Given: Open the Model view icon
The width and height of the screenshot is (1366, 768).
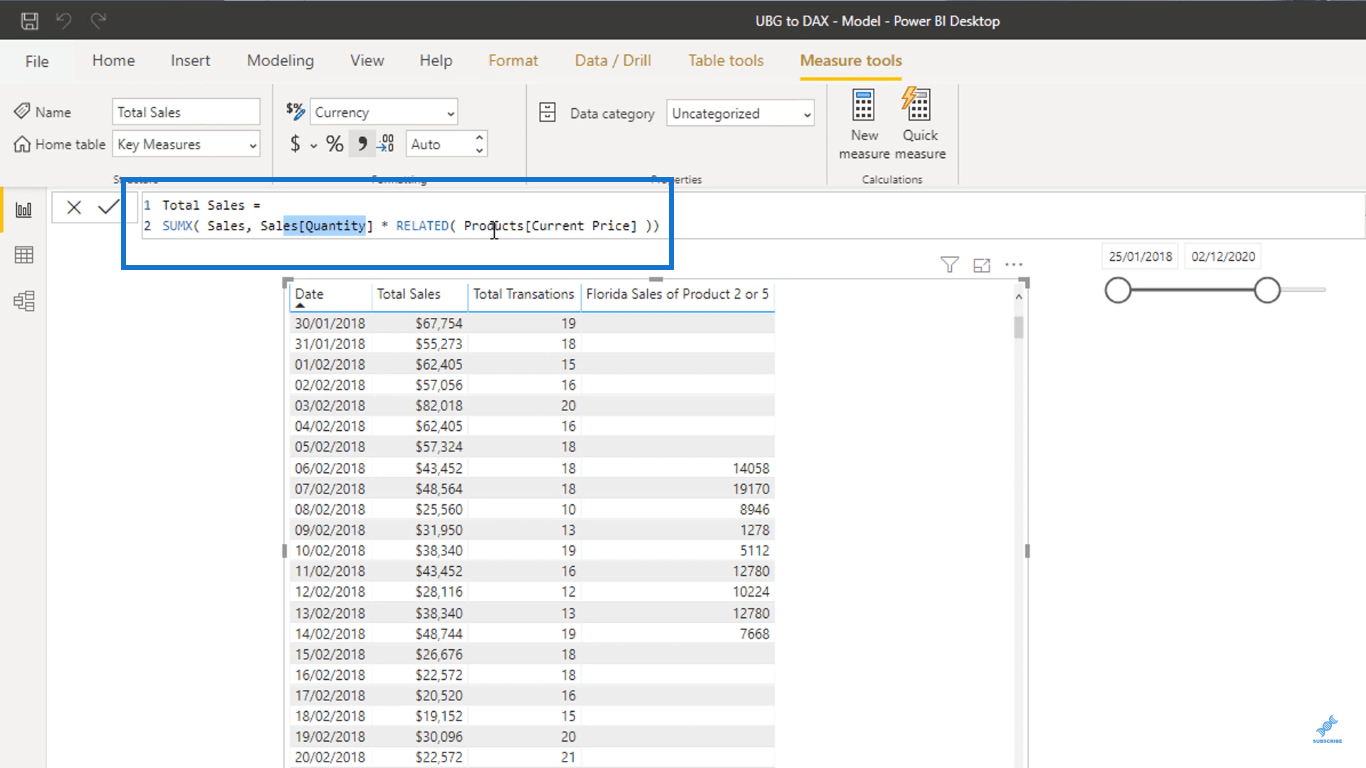Looking at the screenshot, I should (23, 301).
